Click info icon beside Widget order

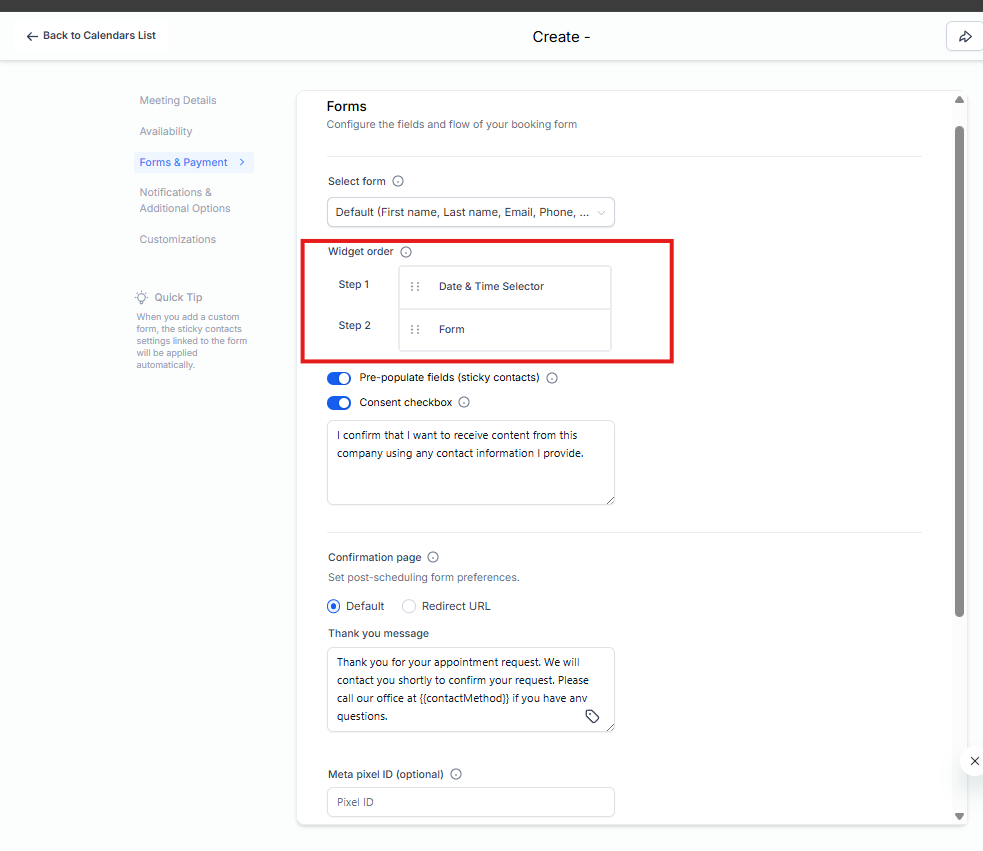coord(406,252)
